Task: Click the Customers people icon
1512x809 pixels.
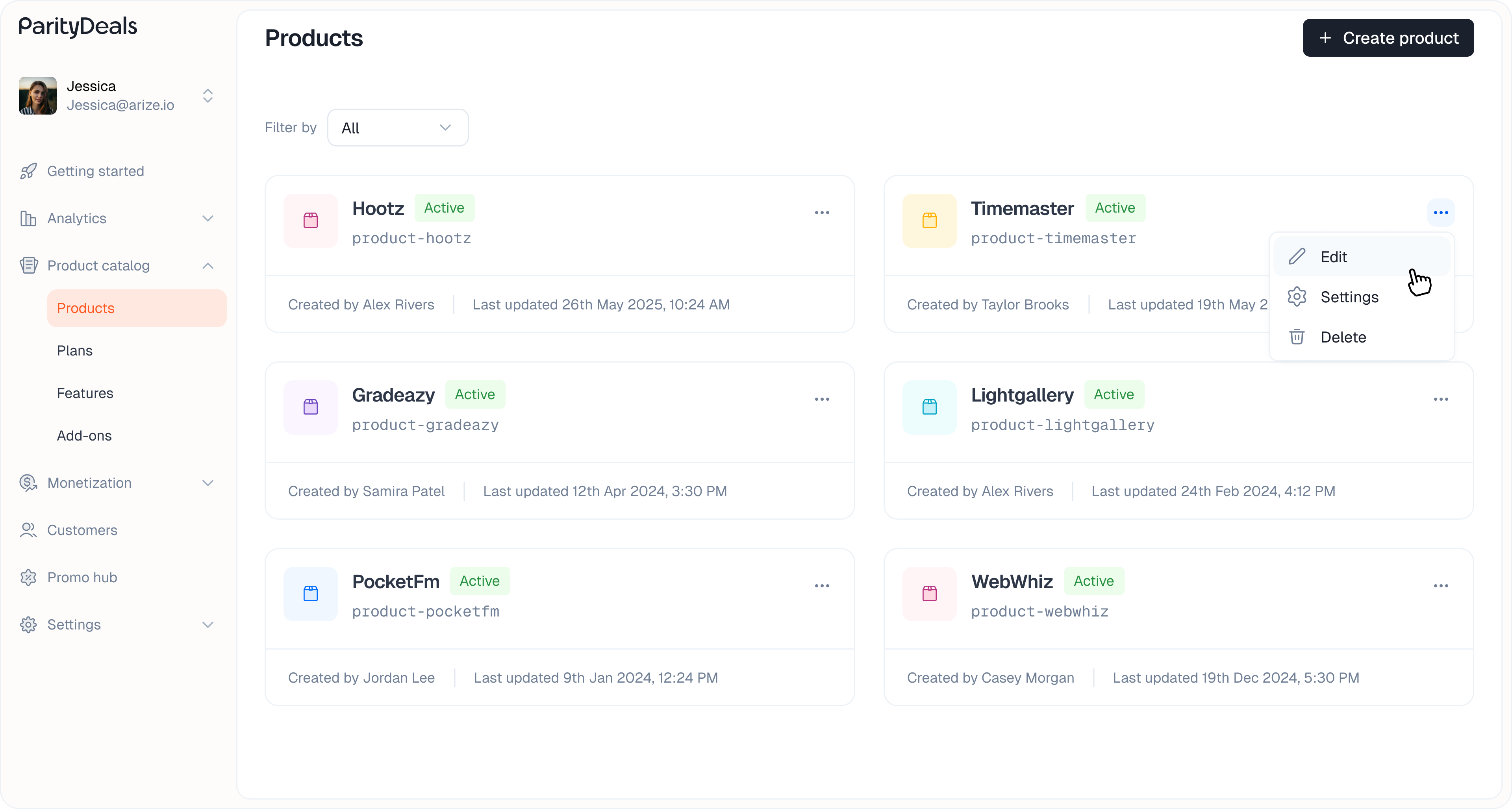Action: 28,530
